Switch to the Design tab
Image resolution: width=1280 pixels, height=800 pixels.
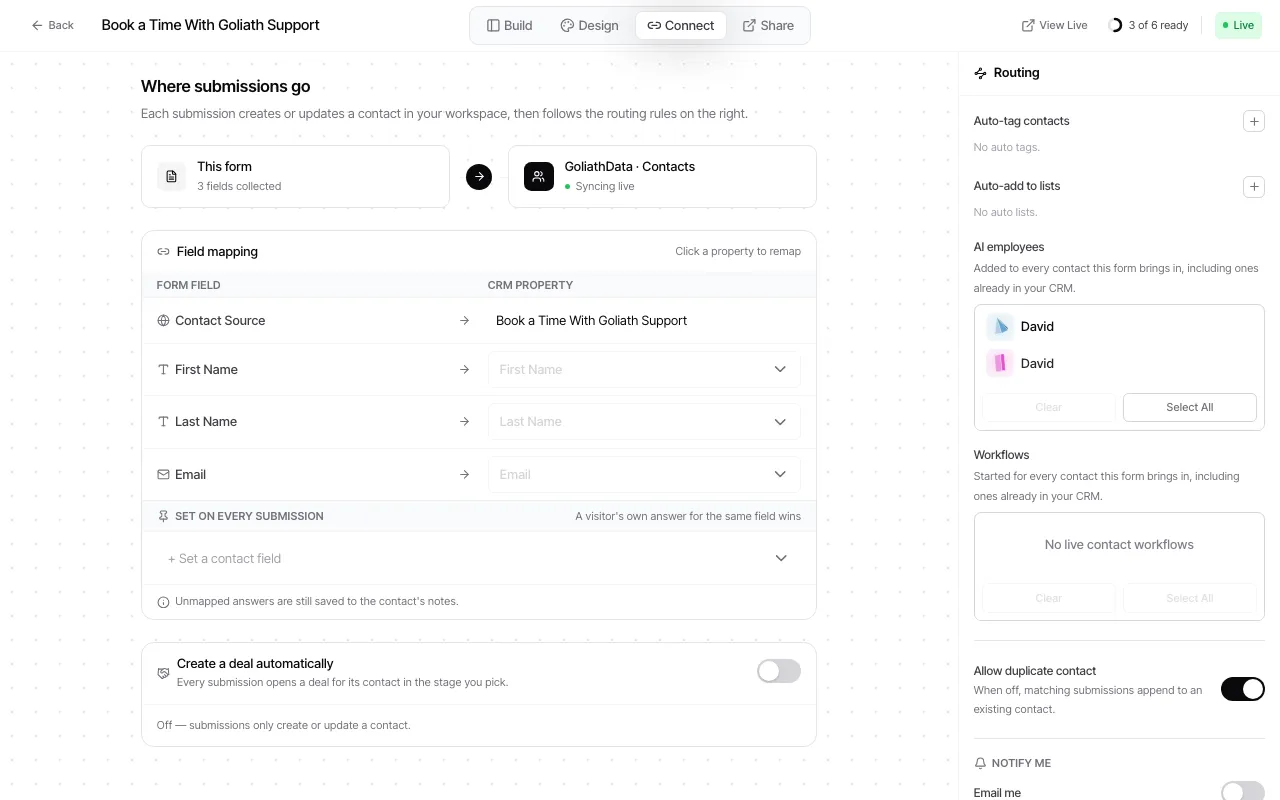(589, 25)
